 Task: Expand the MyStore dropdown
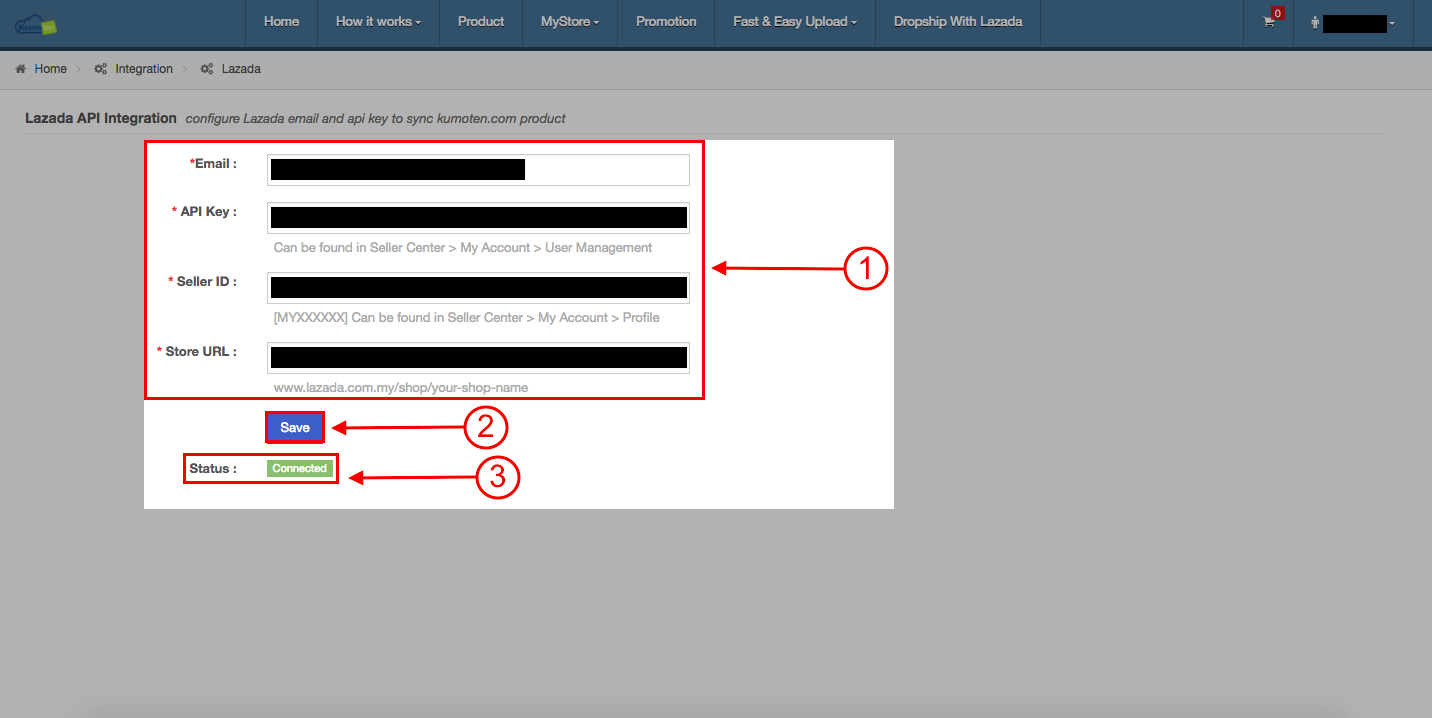pyautogui.click(x=570, y=22)
